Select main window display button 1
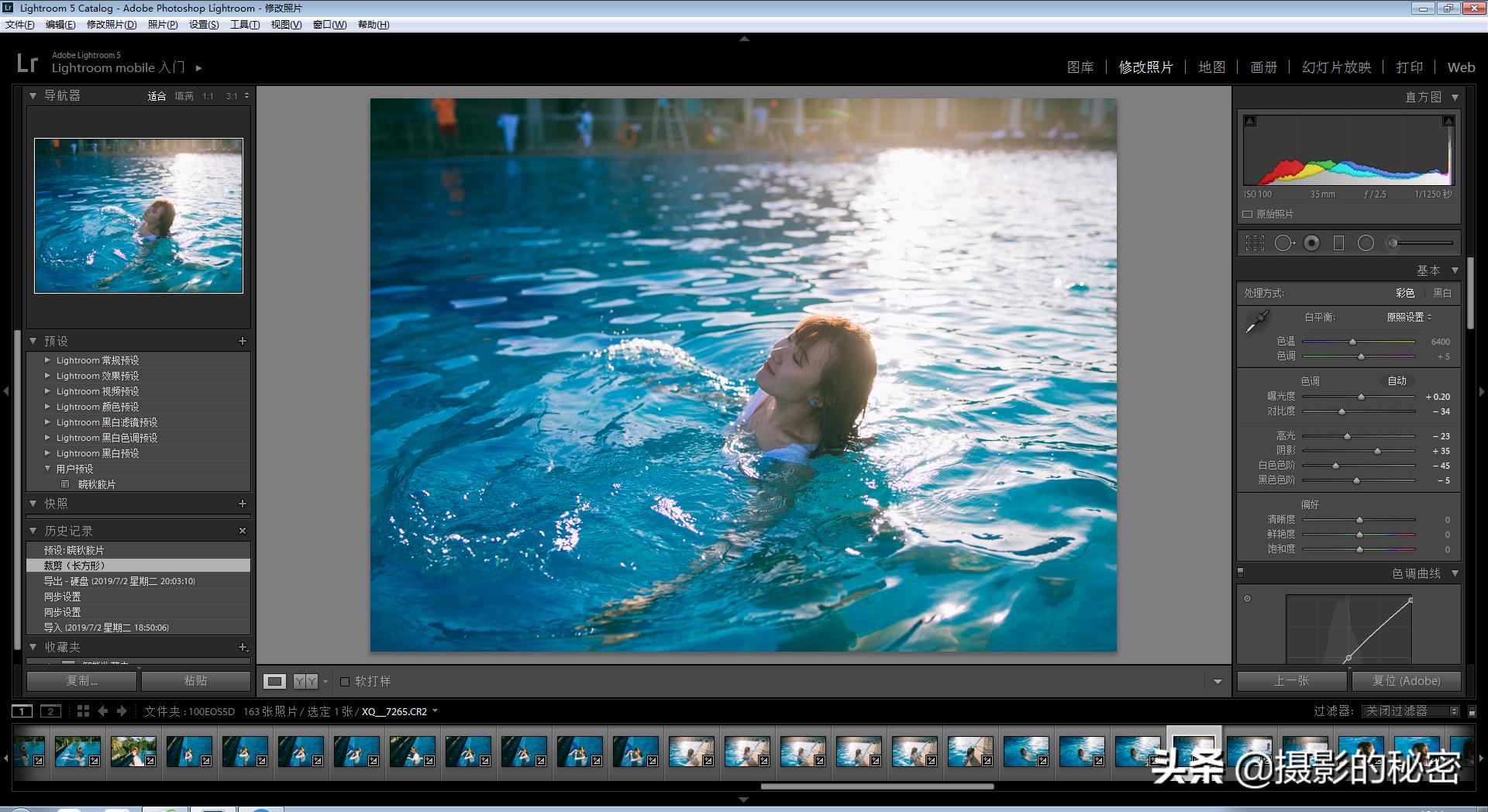The width and height of the screenshot is (1488, 812). pos(22,711)
